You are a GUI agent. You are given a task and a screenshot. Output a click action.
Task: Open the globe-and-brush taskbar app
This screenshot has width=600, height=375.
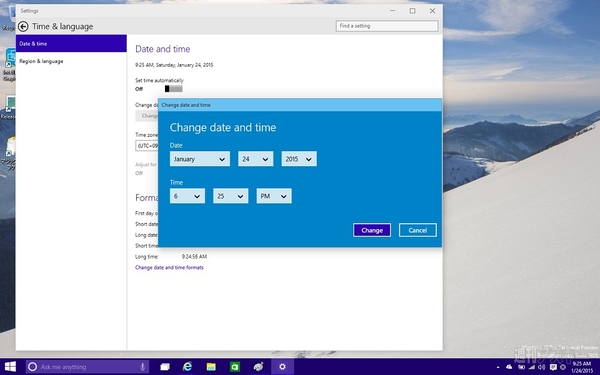pos(258,367)
